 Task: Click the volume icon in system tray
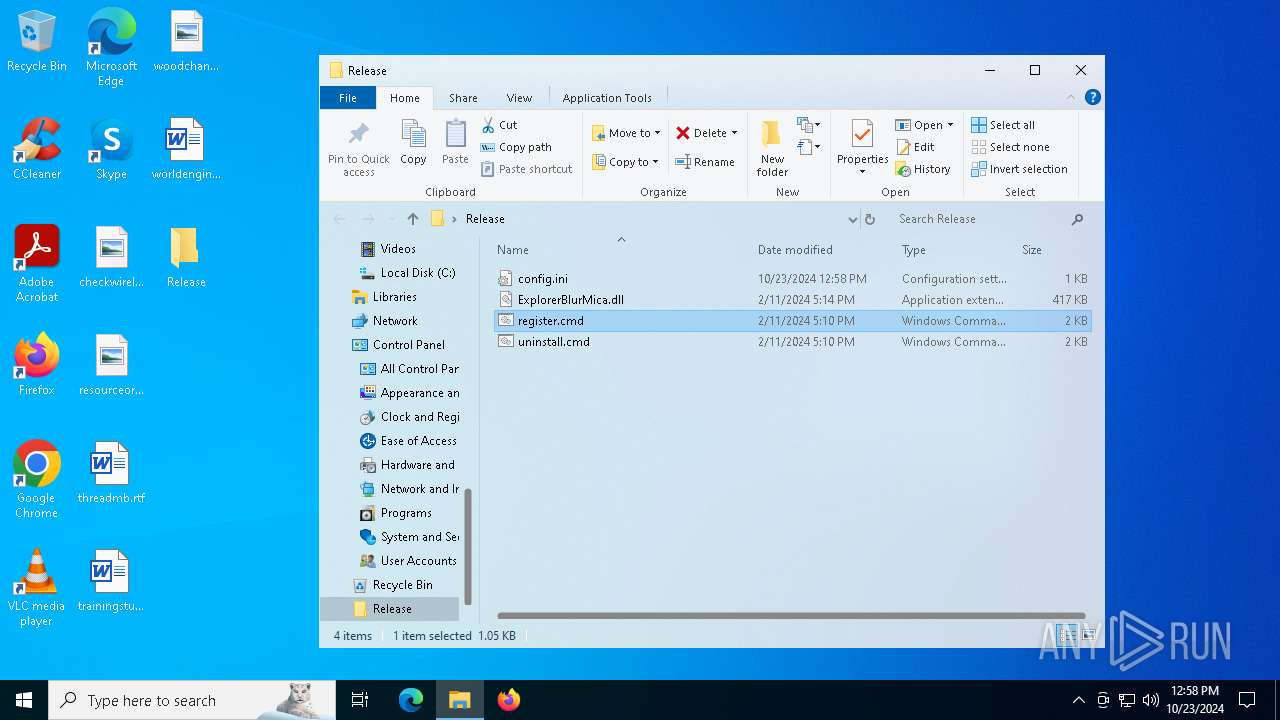pos(1151,700)
